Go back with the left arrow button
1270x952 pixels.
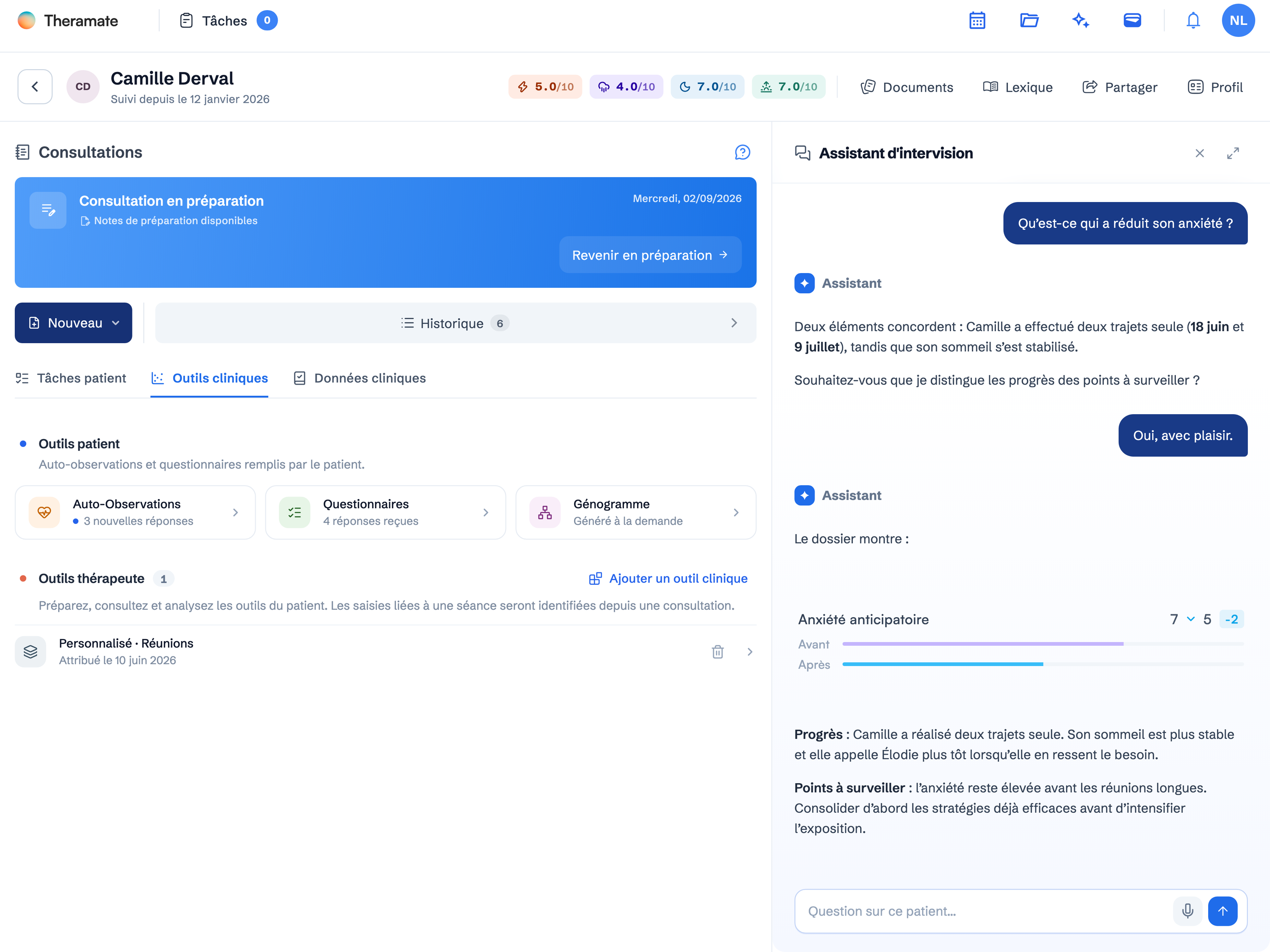point(35,87)
